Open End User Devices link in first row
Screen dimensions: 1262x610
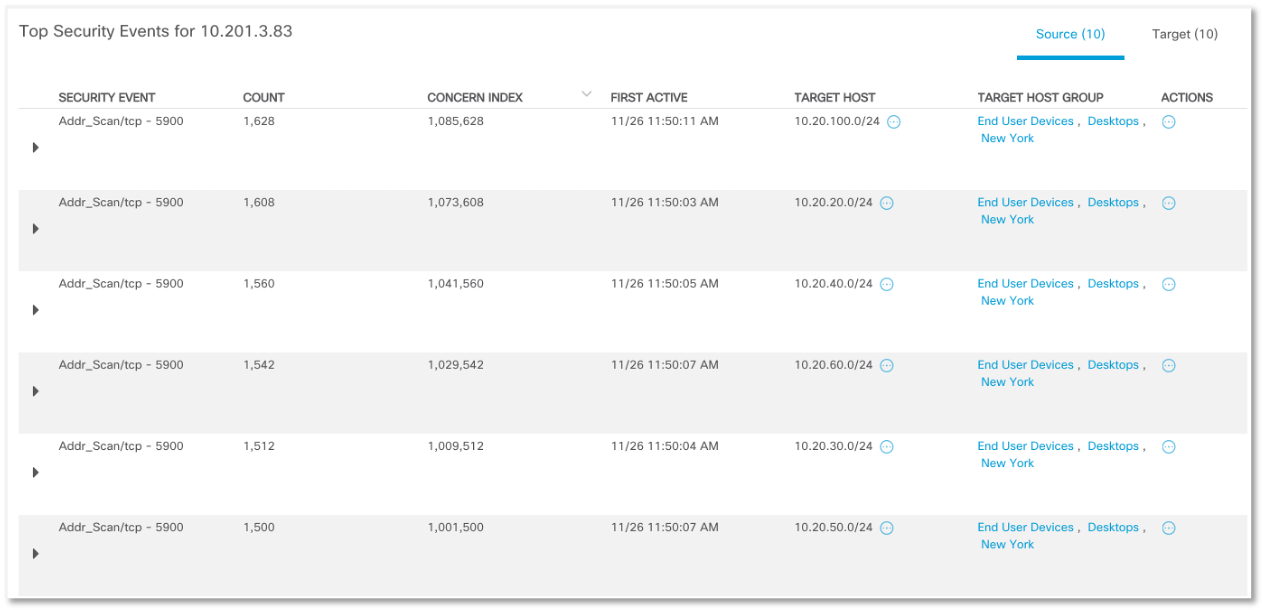[x=1025, y=121]
